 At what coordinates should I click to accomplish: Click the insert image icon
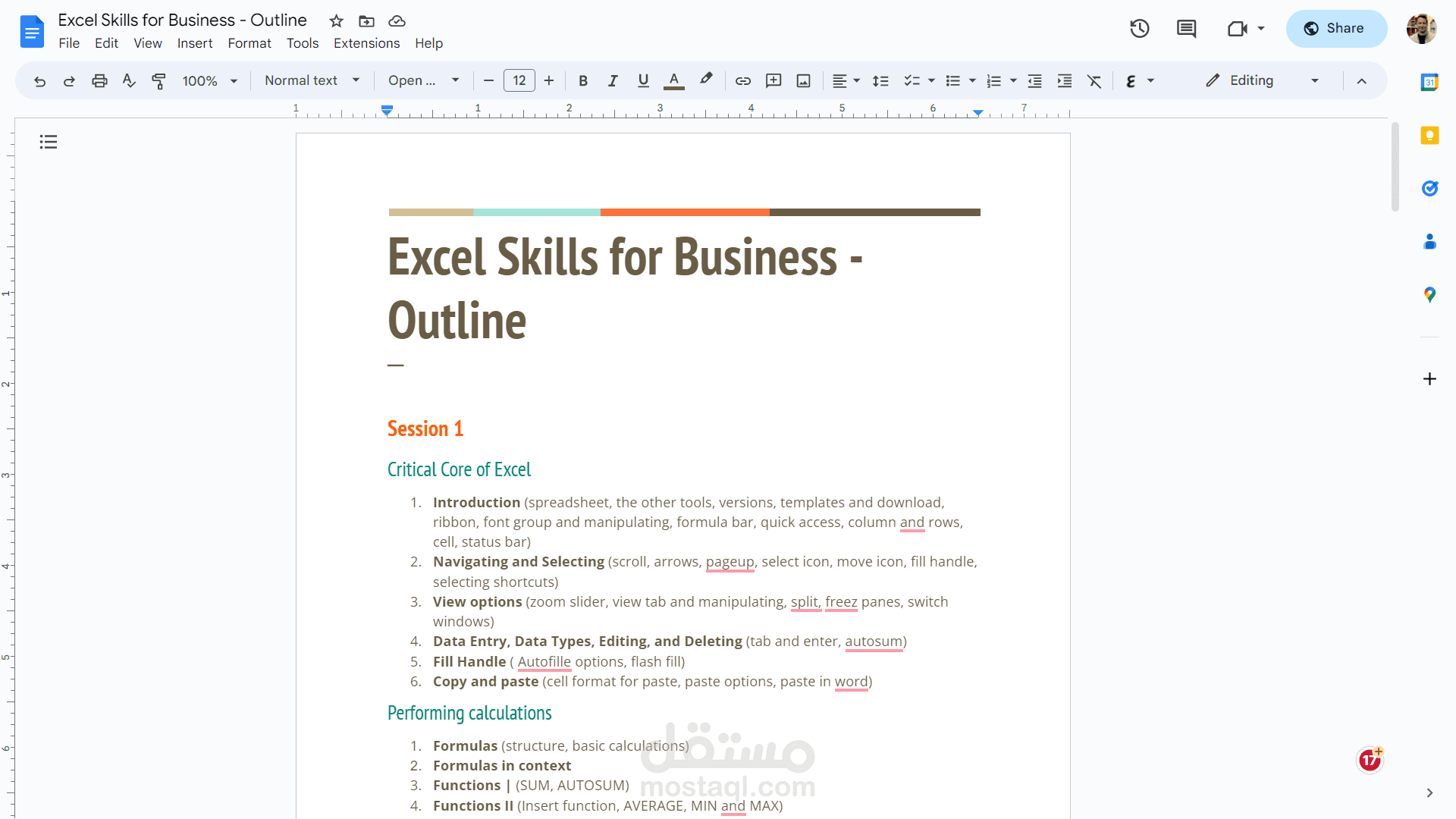803,81
